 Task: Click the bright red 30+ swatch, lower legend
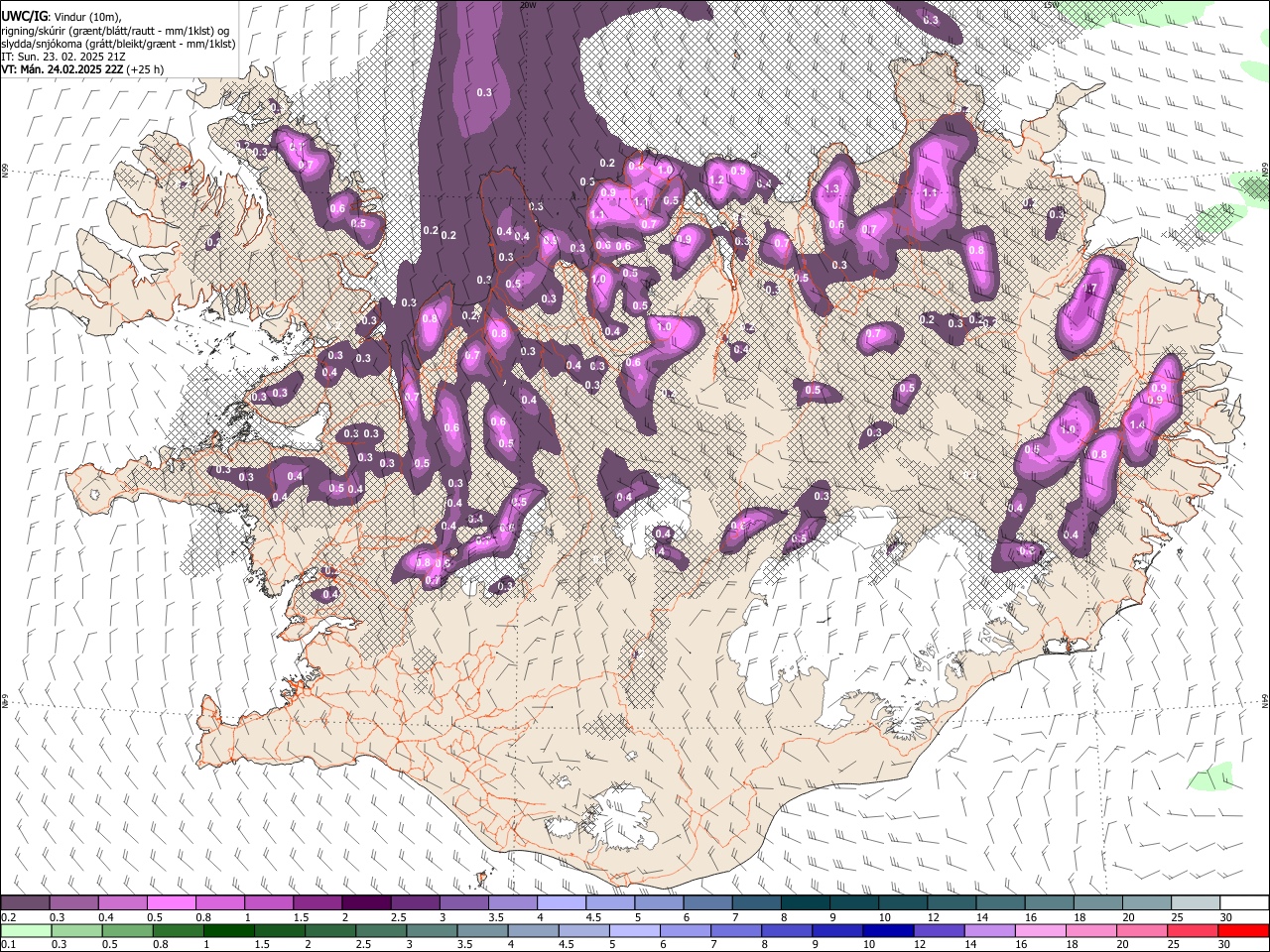click(x=1243, y=931)
